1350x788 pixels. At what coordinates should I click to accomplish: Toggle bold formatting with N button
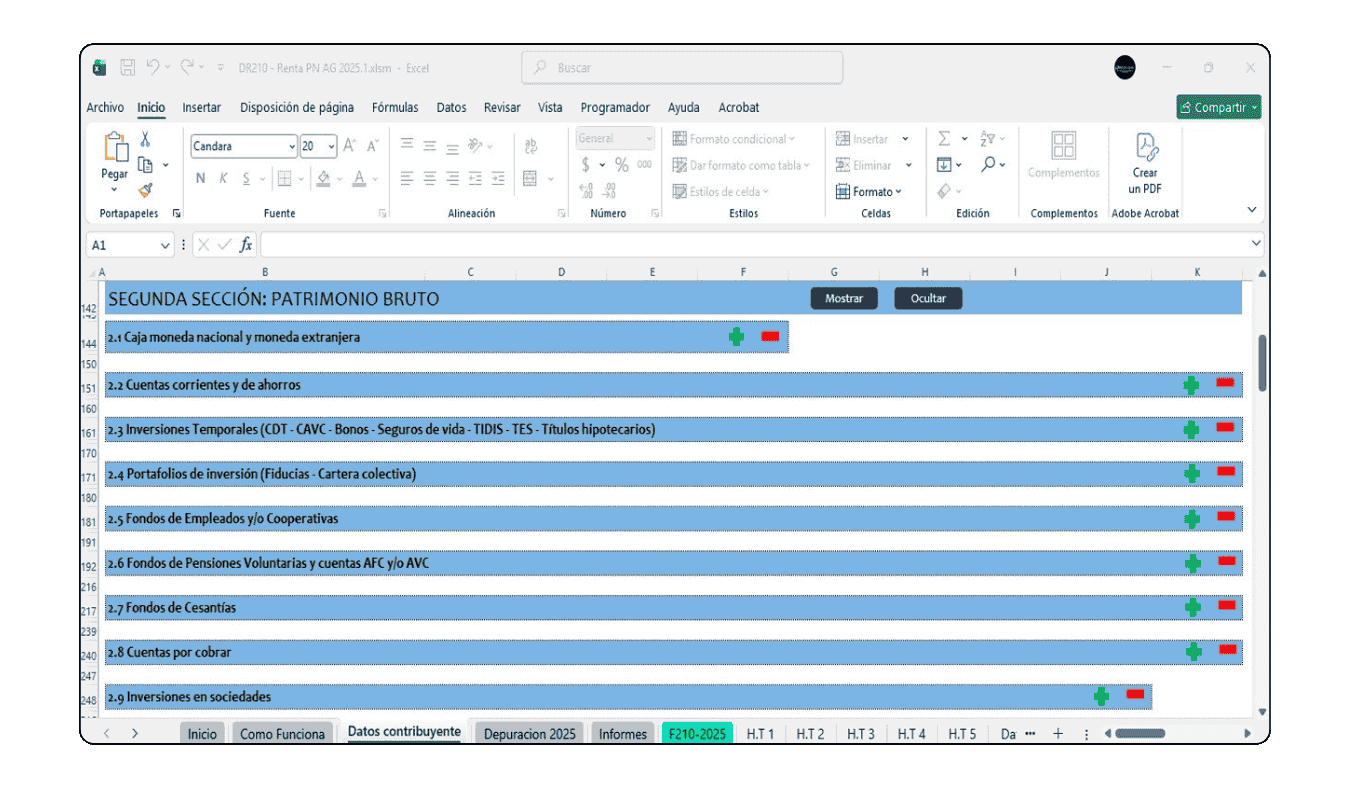pos(200,179)
